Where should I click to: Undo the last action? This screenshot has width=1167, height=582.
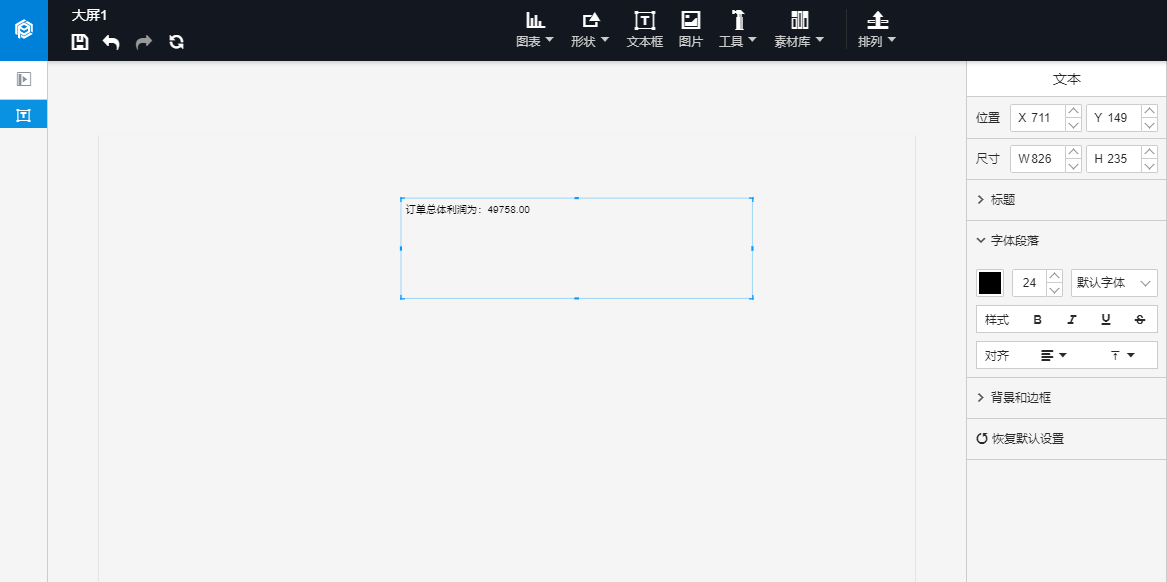click(x=111, y=42)
